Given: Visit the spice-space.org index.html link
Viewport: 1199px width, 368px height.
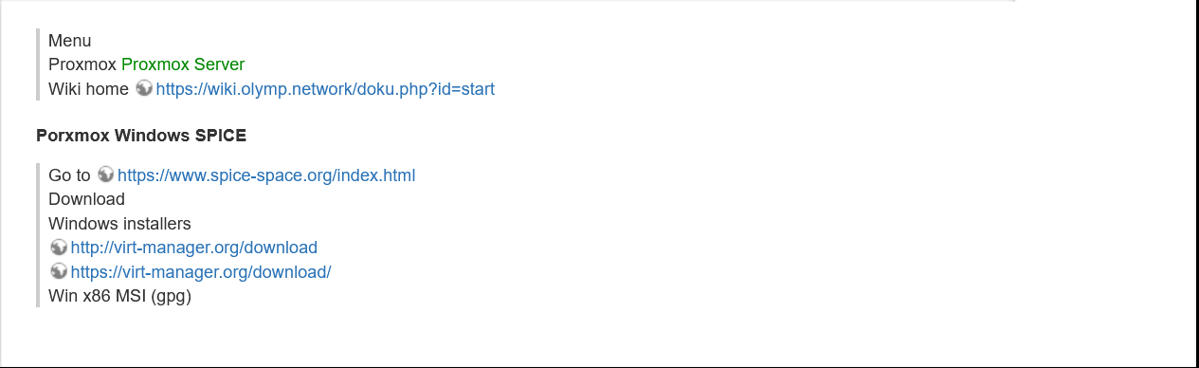Looking at the screenshot, I should (x=266, y=176).
